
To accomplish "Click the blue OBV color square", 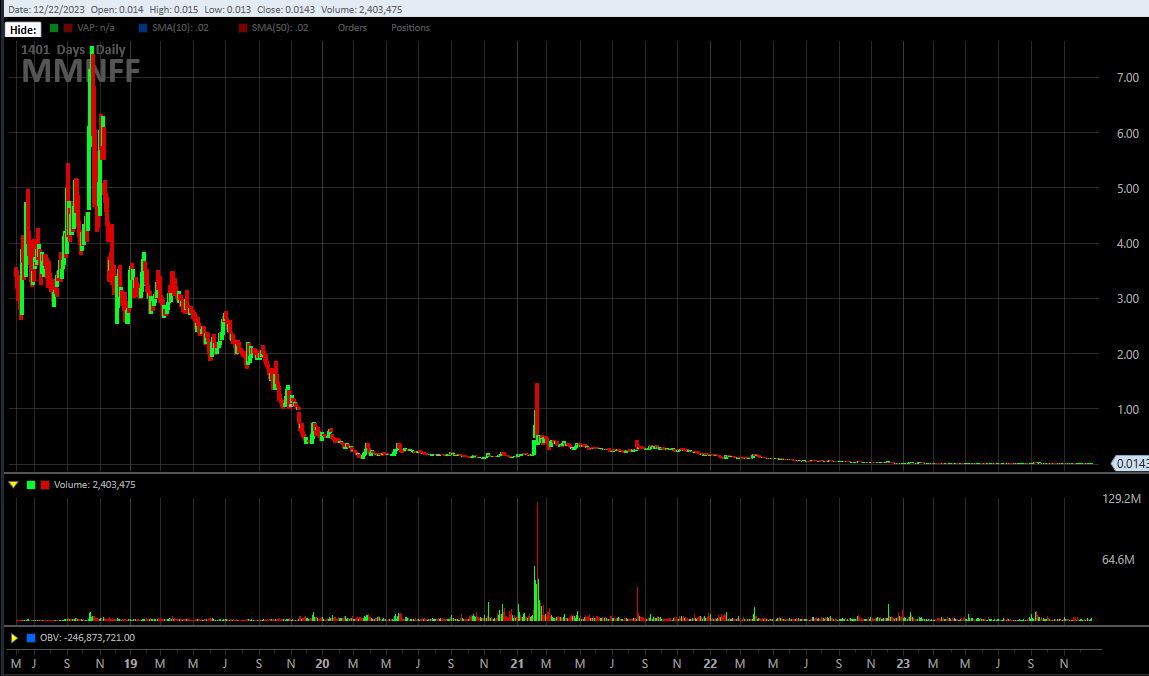I will 31,637.
